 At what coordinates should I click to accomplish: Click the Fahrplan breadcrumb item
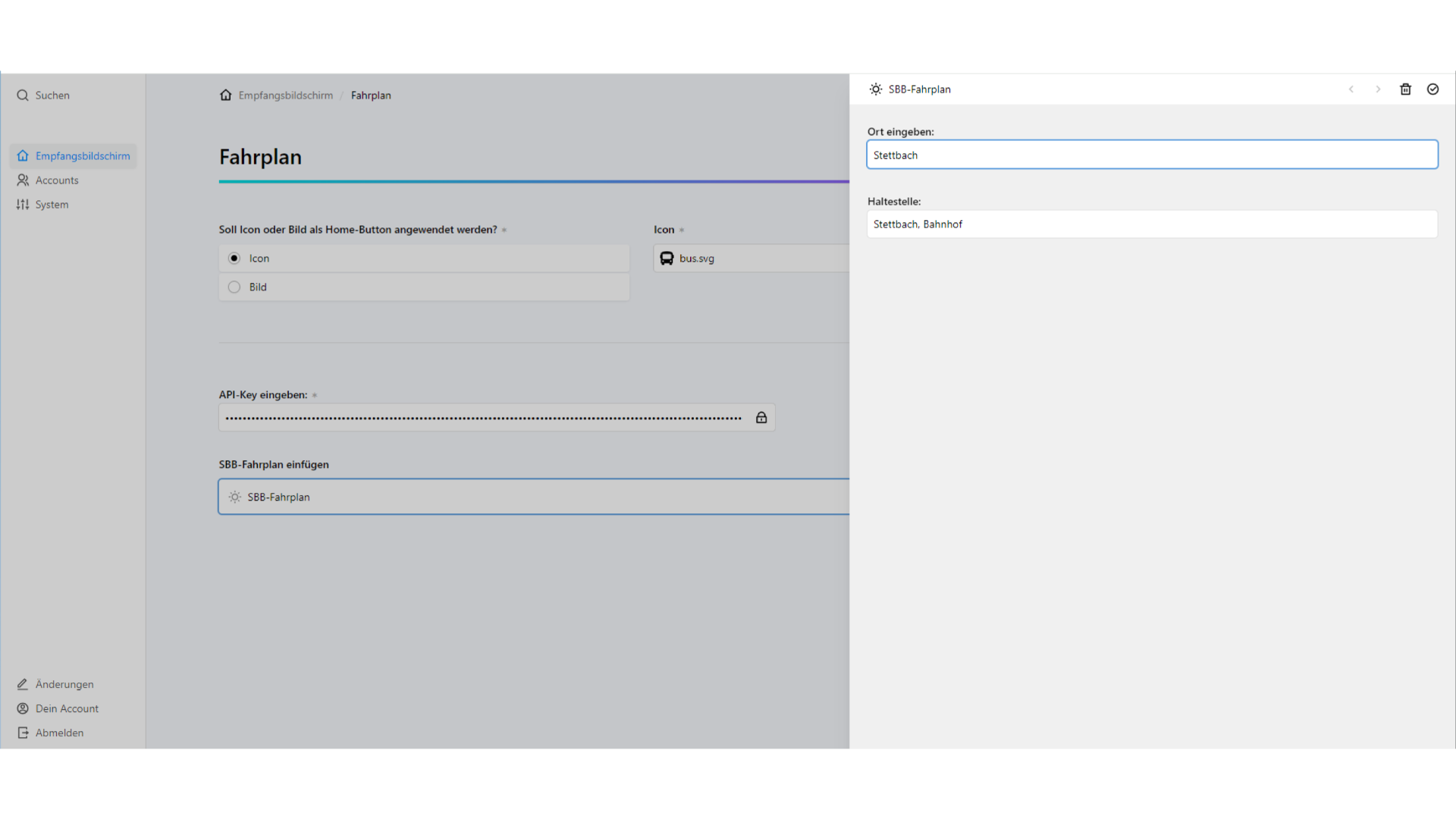tap(371, 96)
